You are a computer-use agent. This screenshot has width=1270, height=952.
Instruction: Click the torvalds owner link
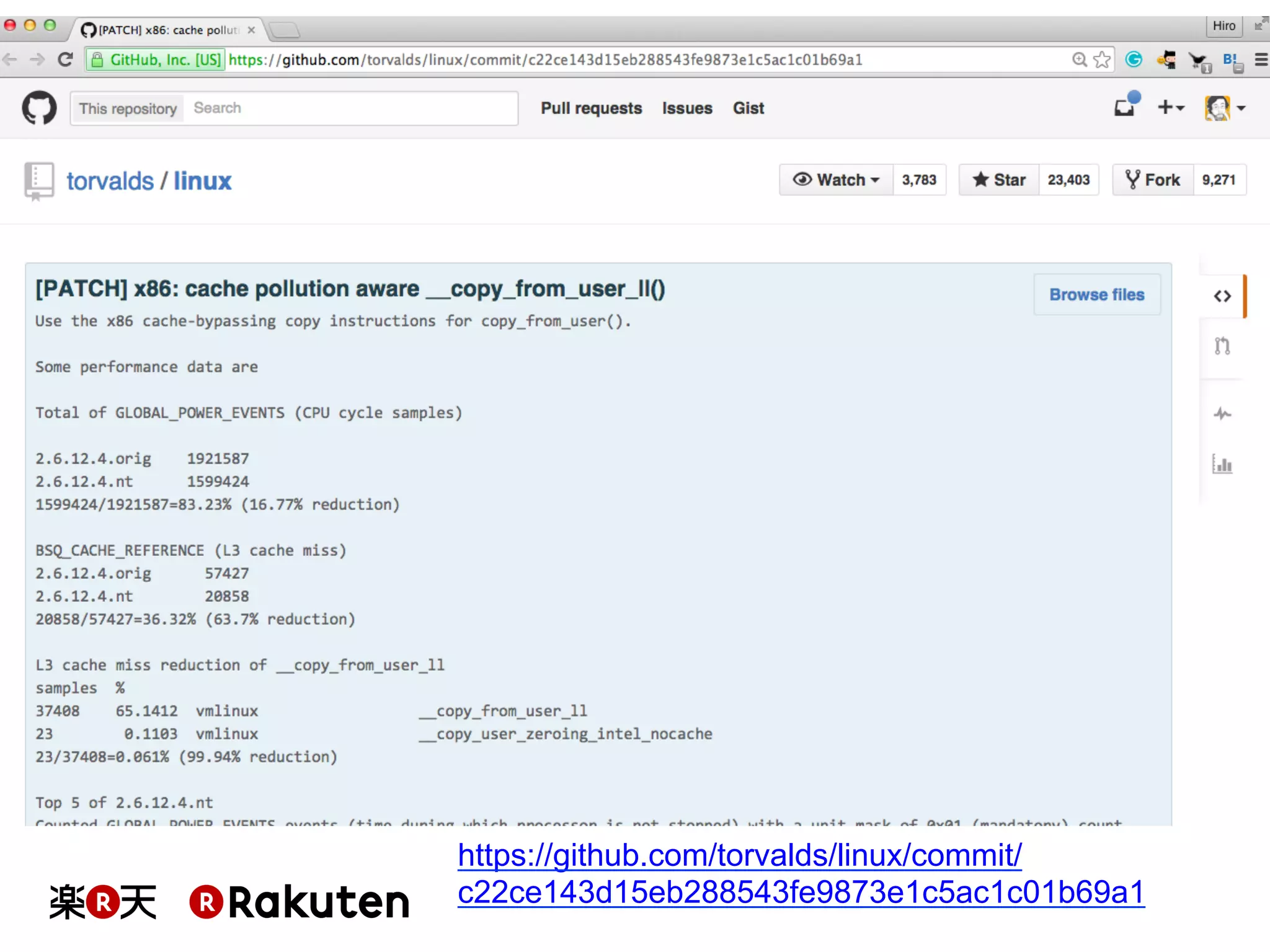tap(110, 181)
